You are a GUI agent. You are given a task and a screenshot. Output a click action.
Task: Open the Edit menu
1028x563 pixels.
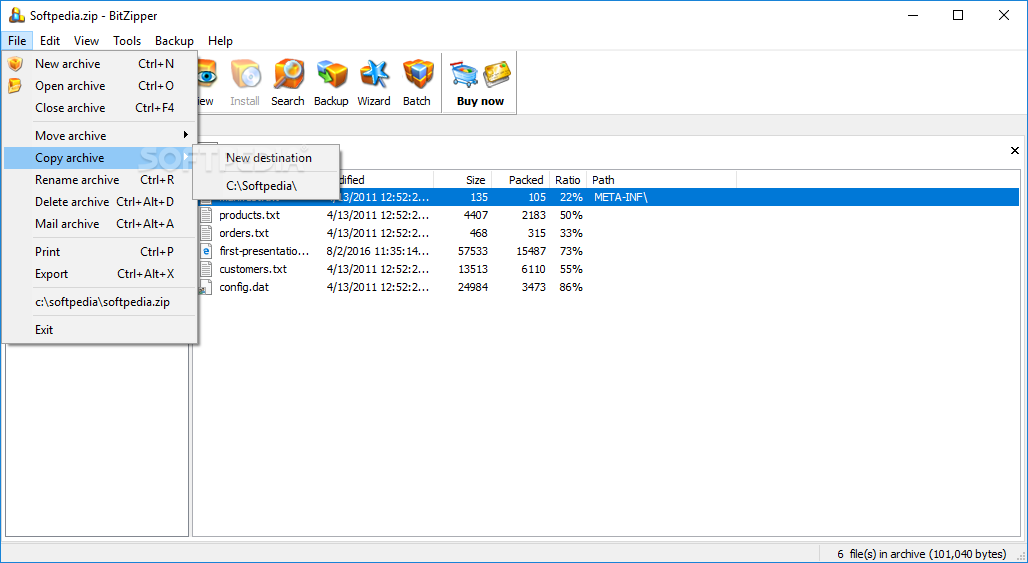(x=50, y=41)
